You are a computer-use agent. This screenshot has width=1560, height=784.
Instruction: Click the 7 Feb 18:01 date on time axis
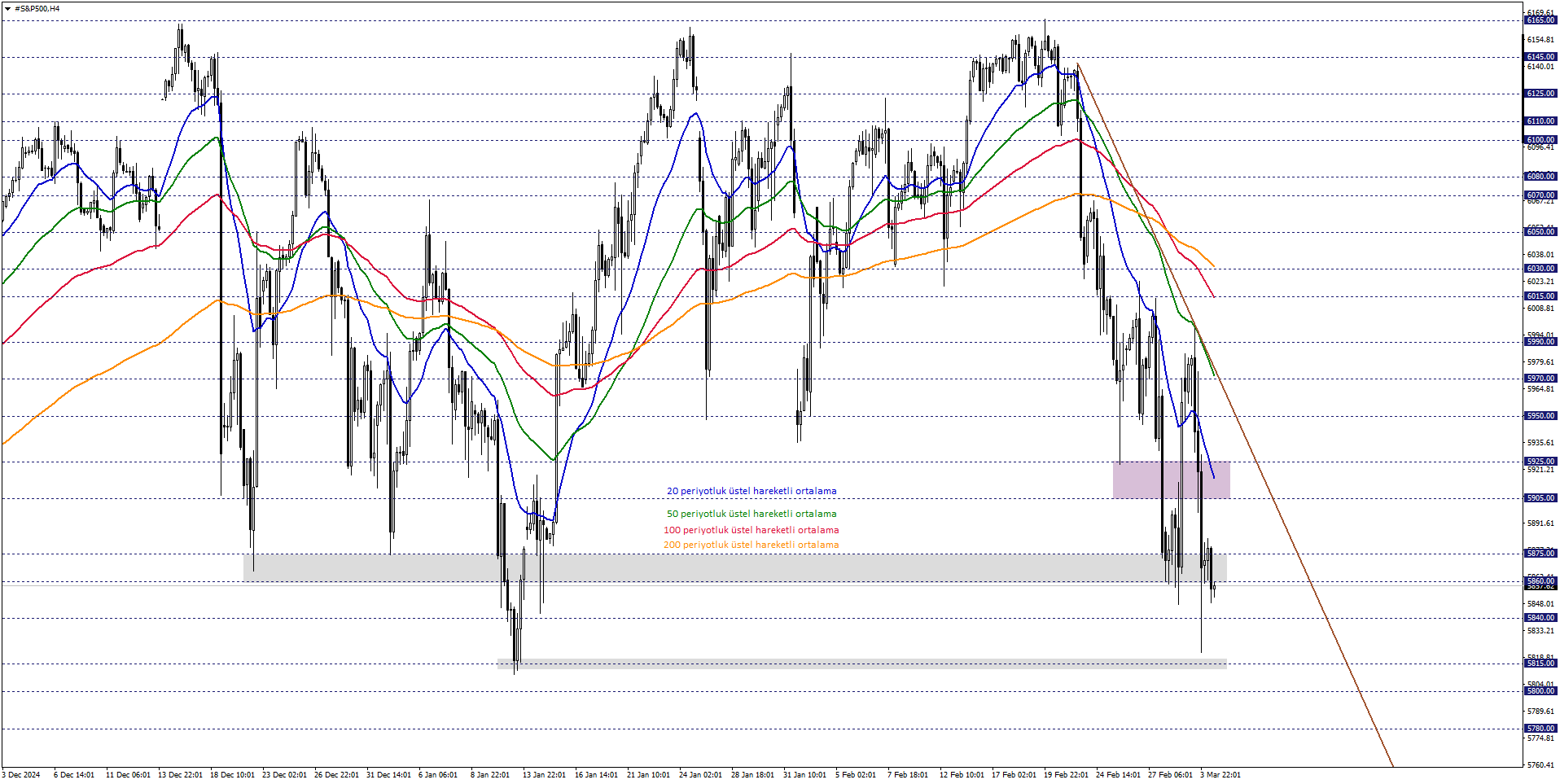tap(908, 775)
